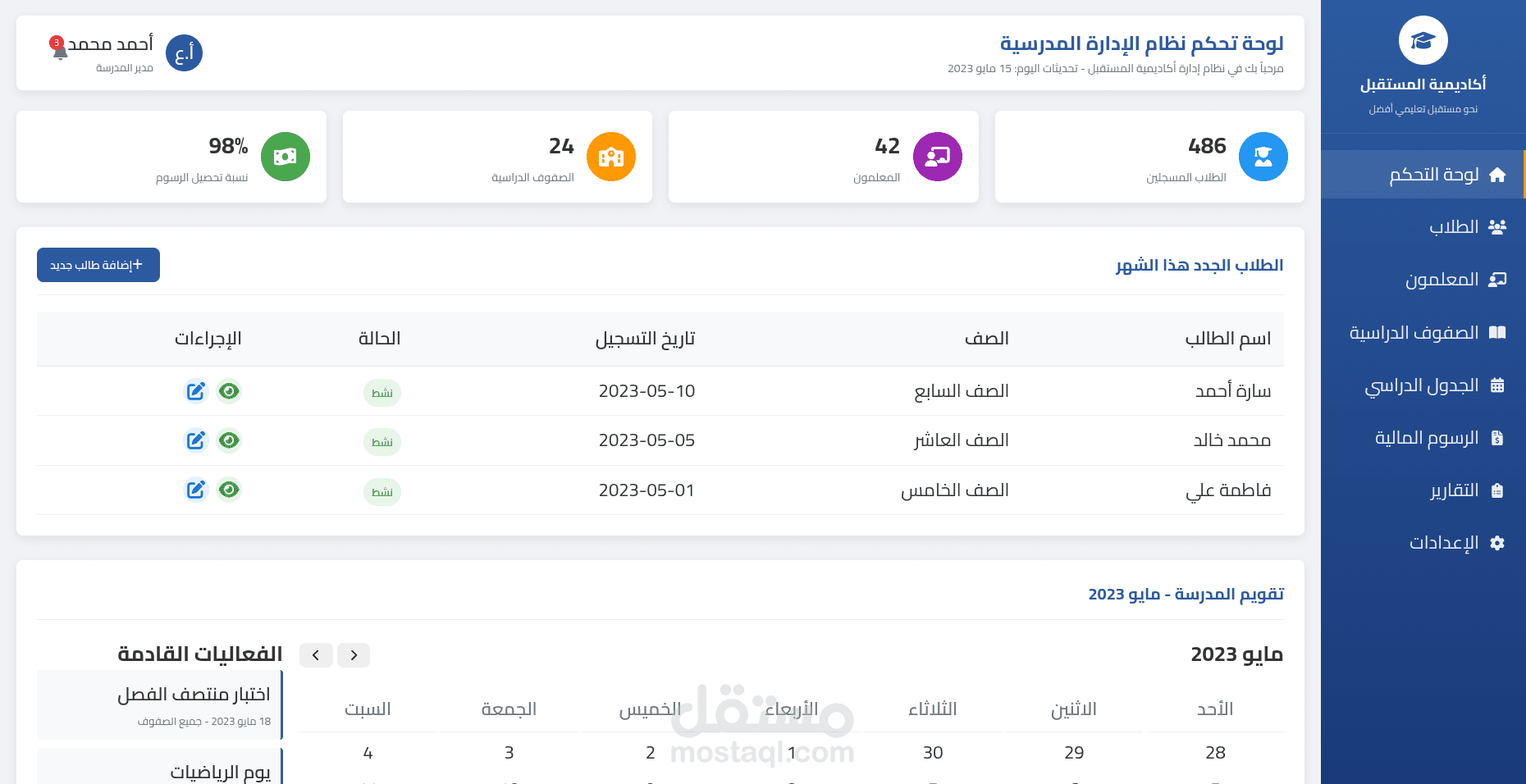The width and height of the screenshot is (1526, 784).
Task: Edit سارة أحمد record using pencil icon
Action: (x=195, y=391)
